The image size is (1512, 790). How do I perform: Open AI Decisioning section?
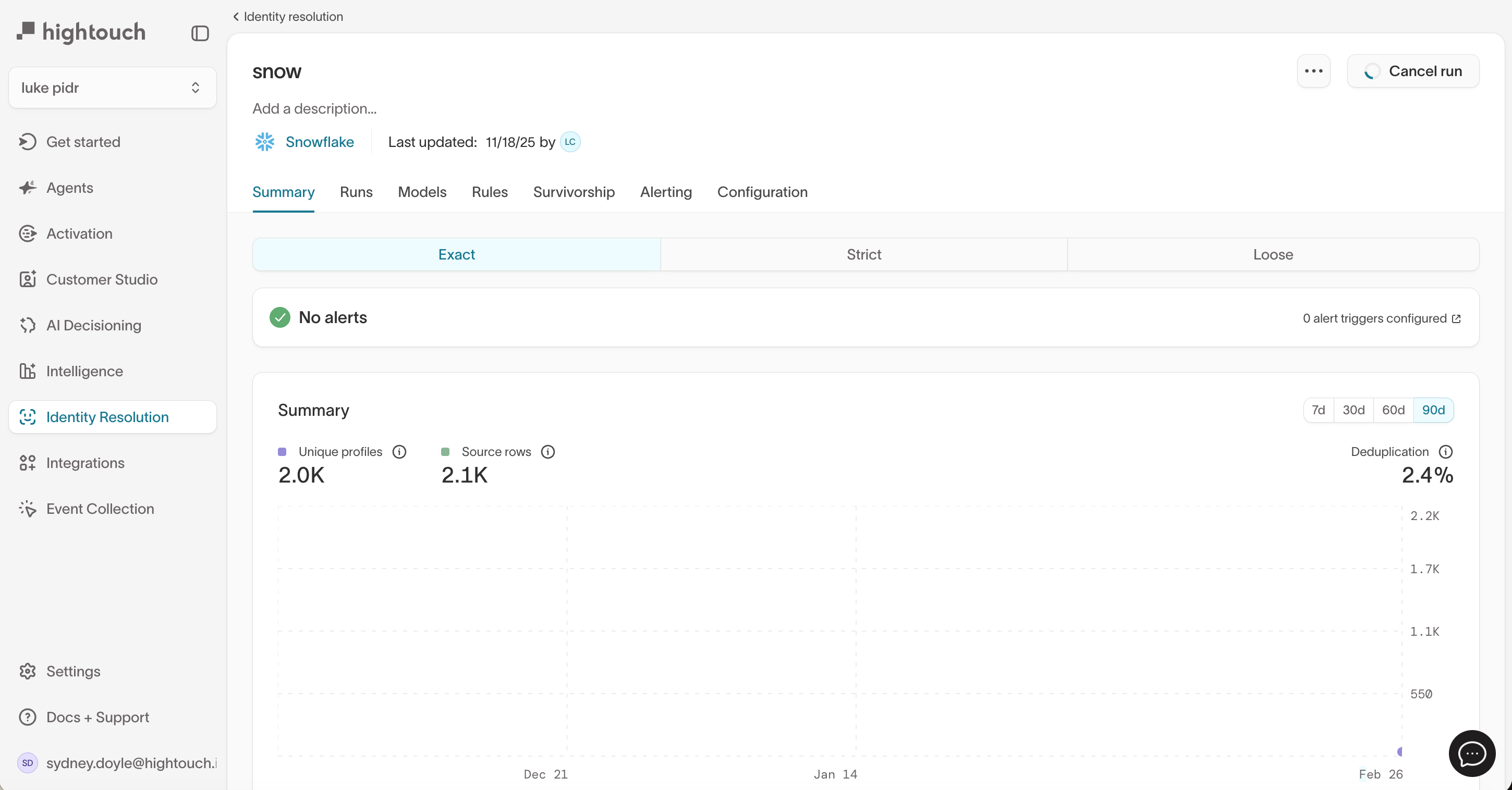(x=93, y=326)
